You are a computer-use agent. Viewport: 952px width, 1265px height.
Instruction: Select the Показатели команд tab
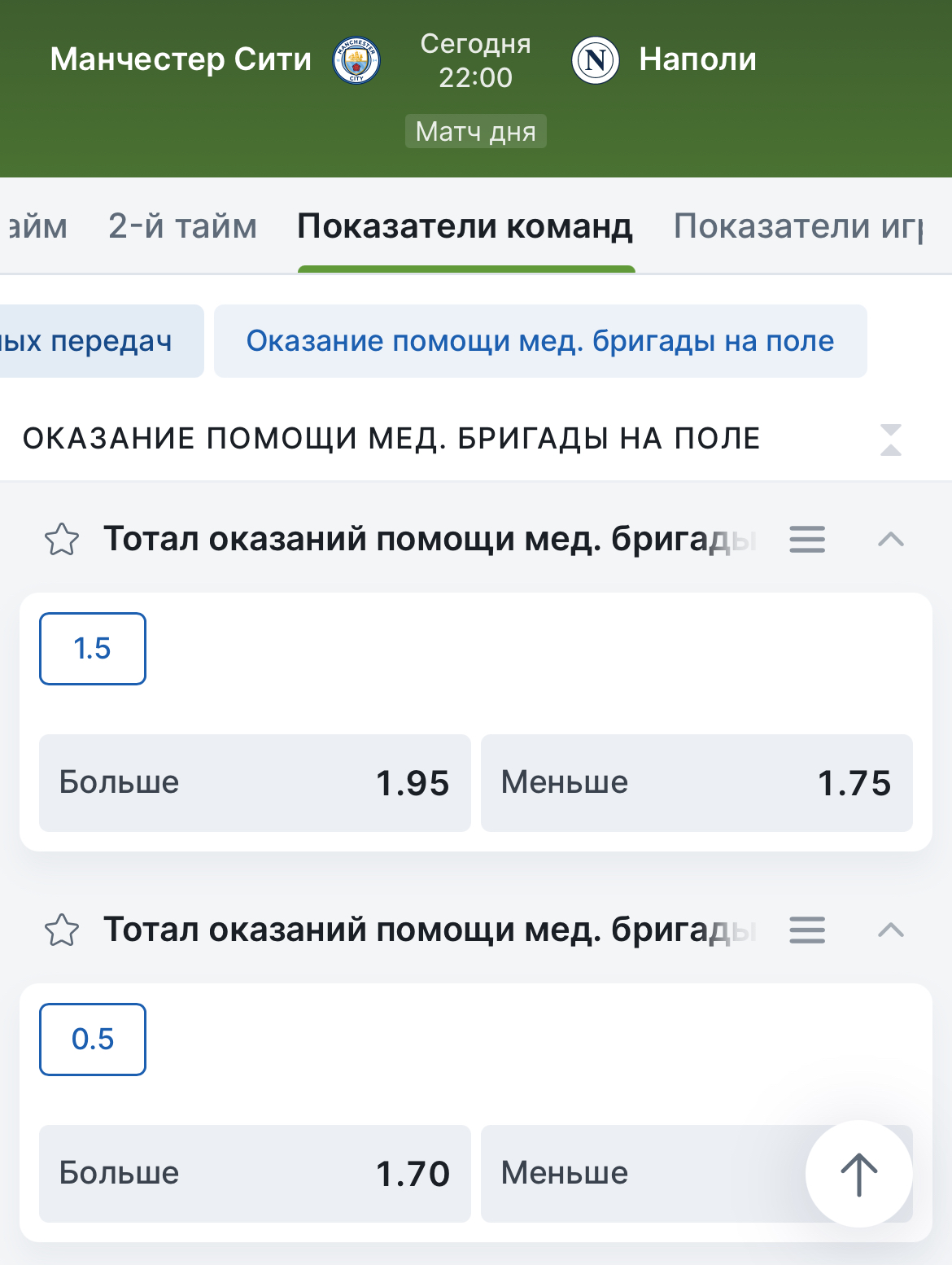click(x=465, y=226)
